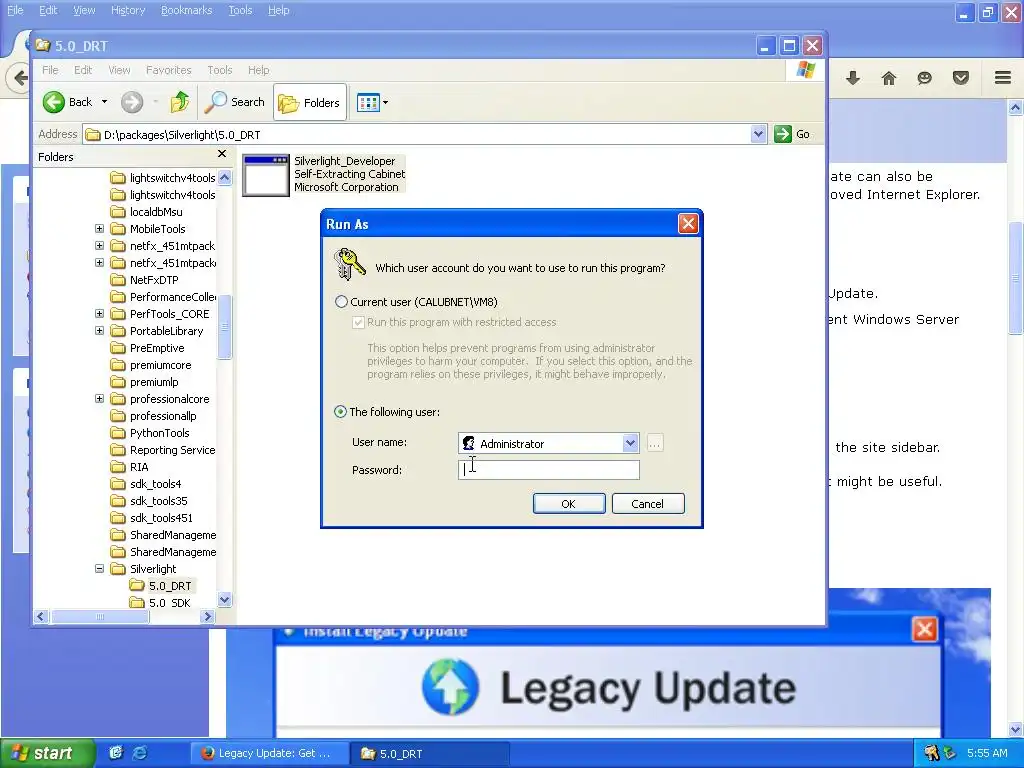
Task: Click the Pocket icon in Firefox toolbar
Action: (x=961, y=78)
